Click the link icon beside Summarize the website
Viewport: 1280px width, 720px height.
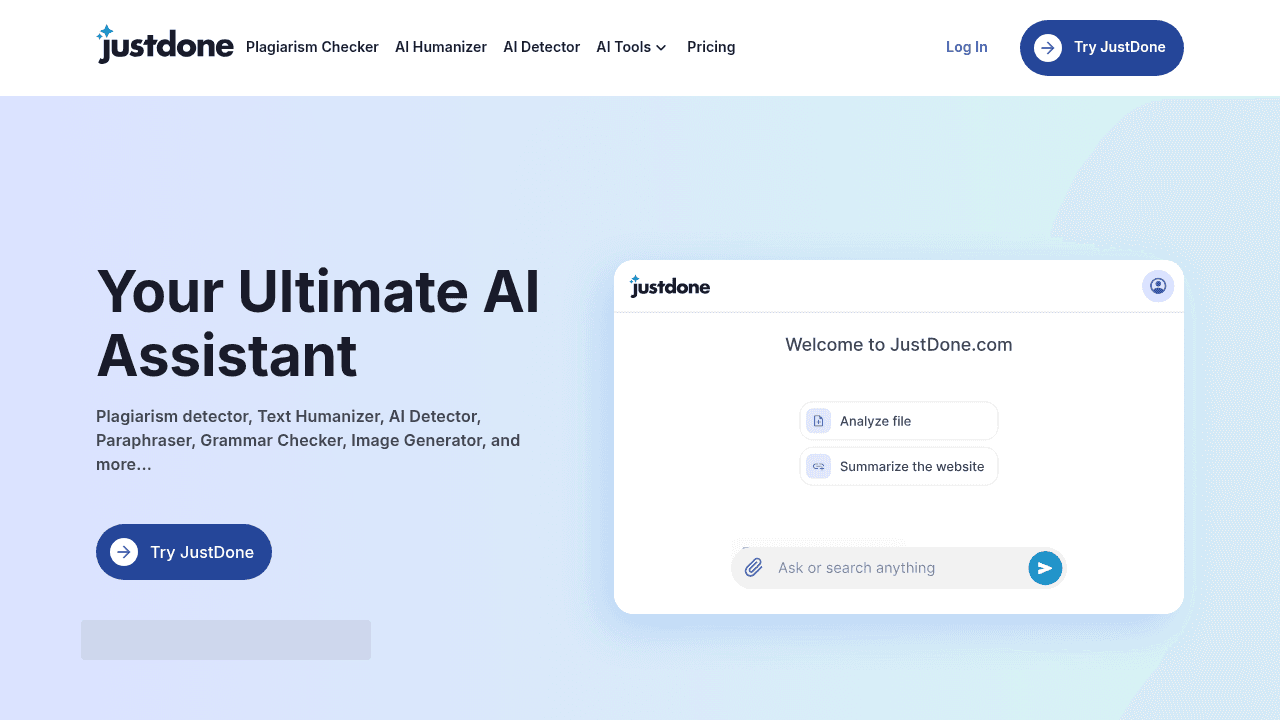click(x=818, y=466)
